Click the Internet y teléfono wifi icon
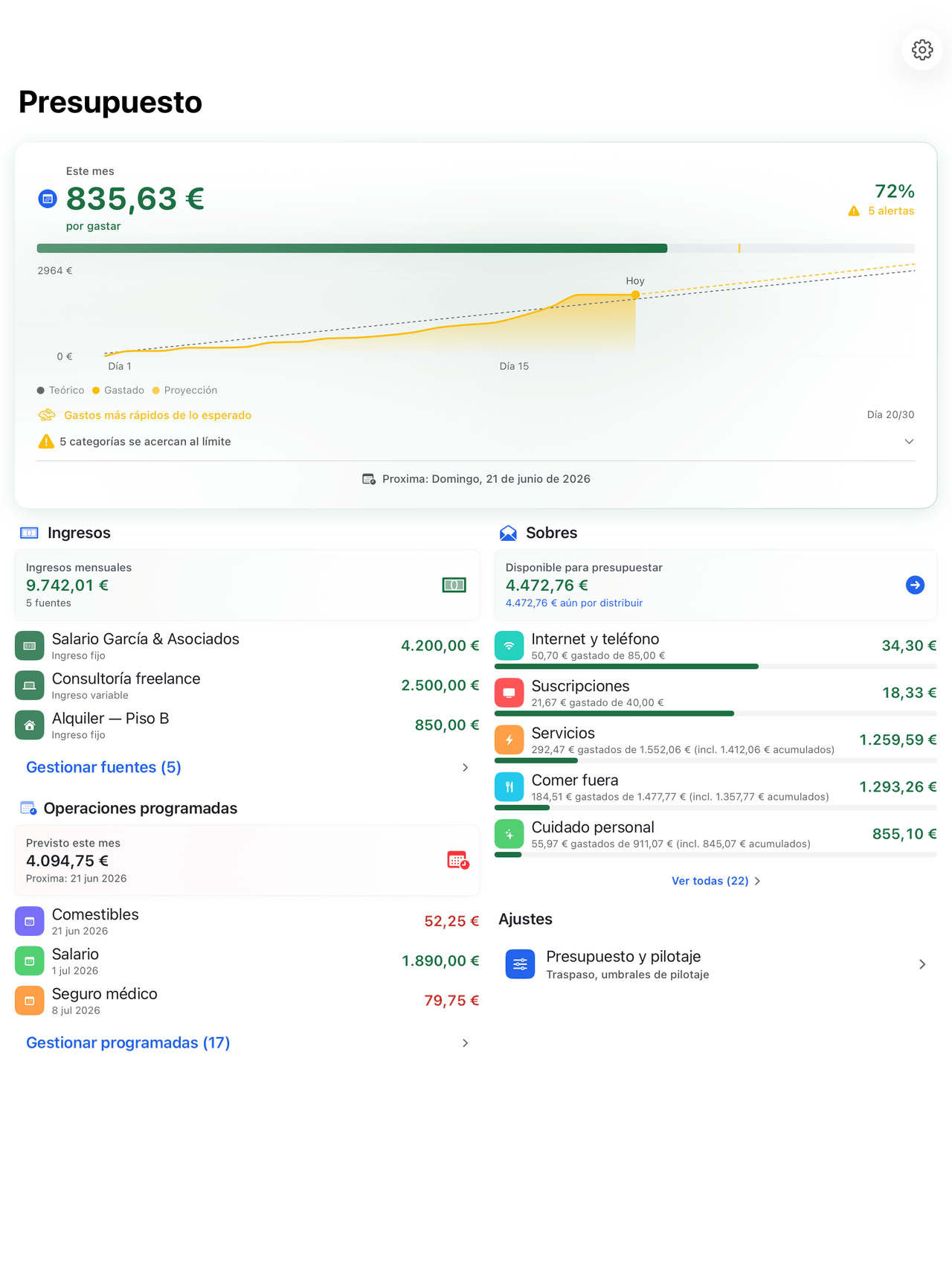This screenshot has height=1270, width=952. tap(509, 646)
